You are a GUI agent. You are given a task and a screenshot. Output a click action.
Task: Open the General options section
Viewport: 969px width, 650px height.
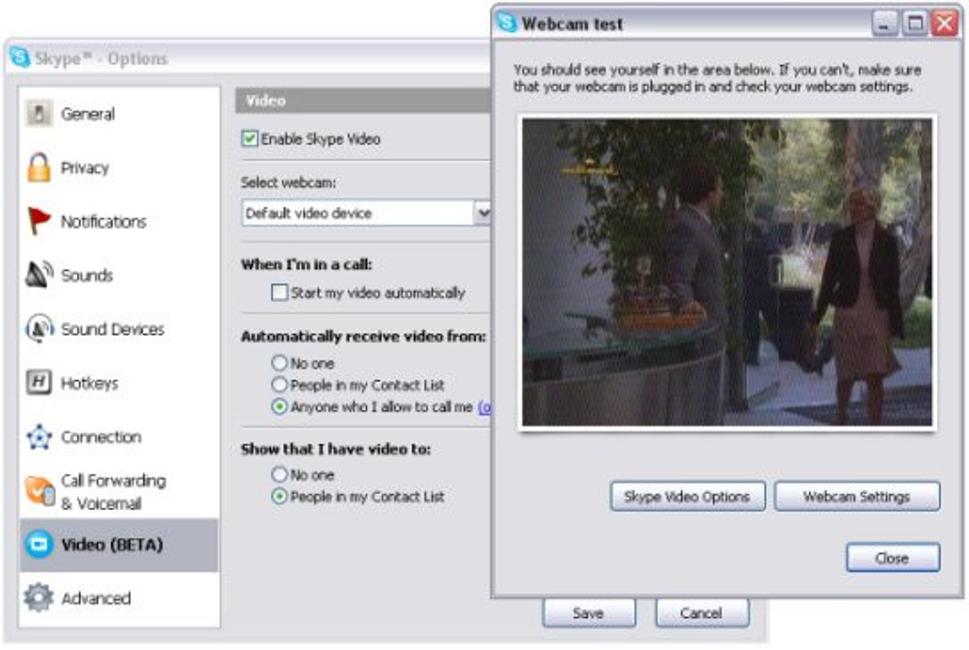coord(119,114)
